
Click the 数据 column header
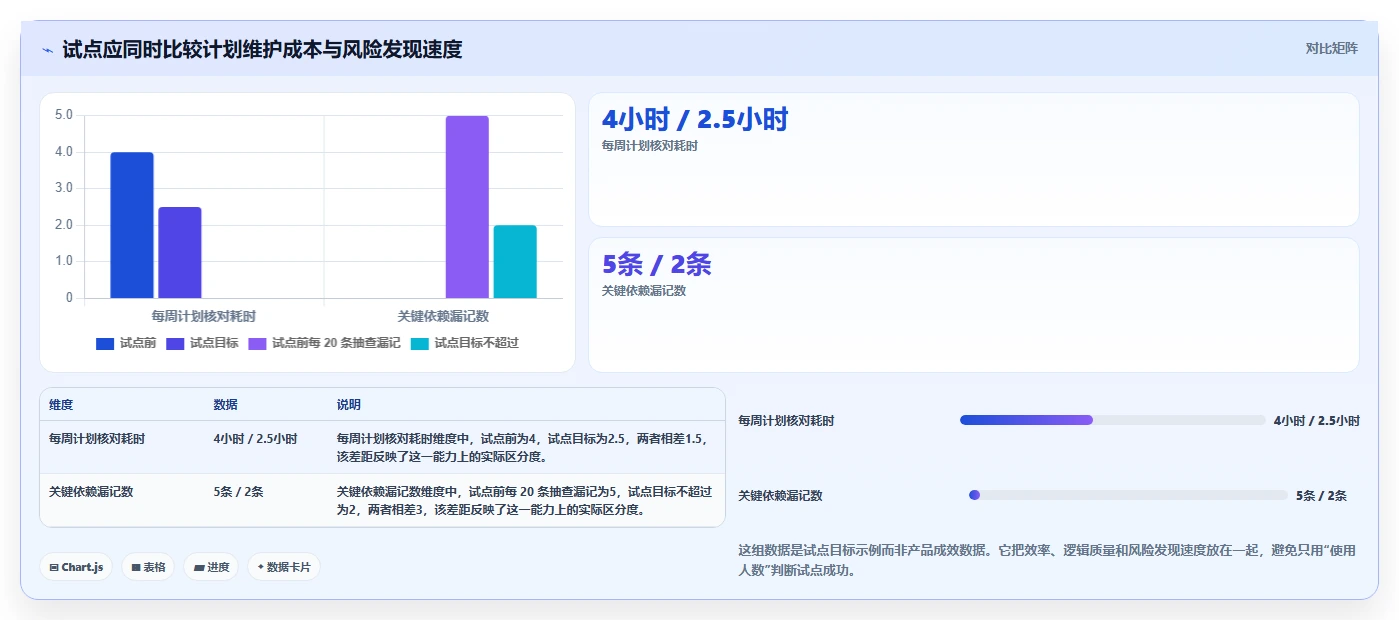[225, 405]
